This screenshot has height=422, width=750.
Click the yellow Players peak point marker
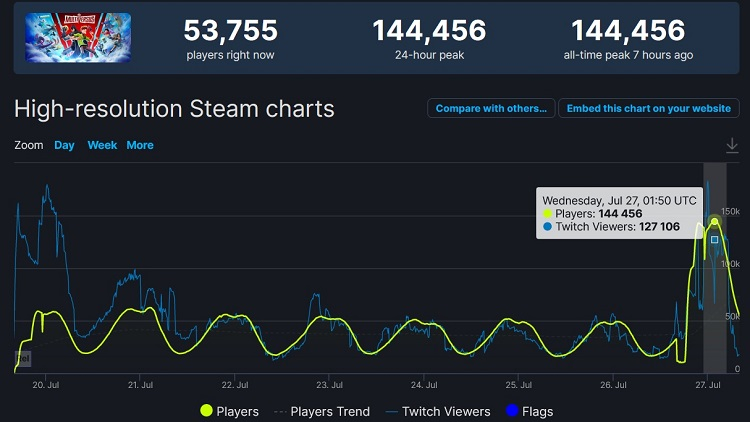[x=714, y=222]
